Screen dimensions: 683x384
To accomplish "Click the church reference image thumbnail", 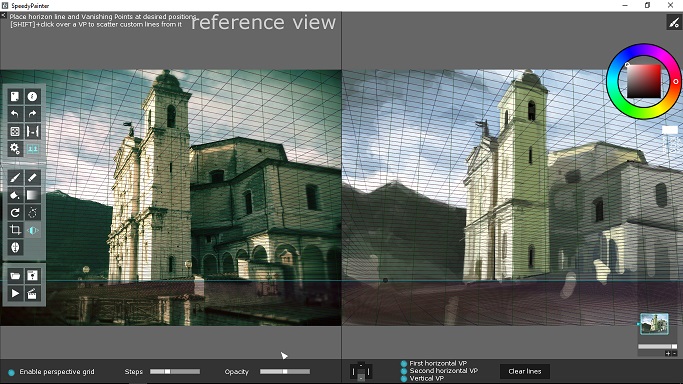I will (x=654, y=324).
